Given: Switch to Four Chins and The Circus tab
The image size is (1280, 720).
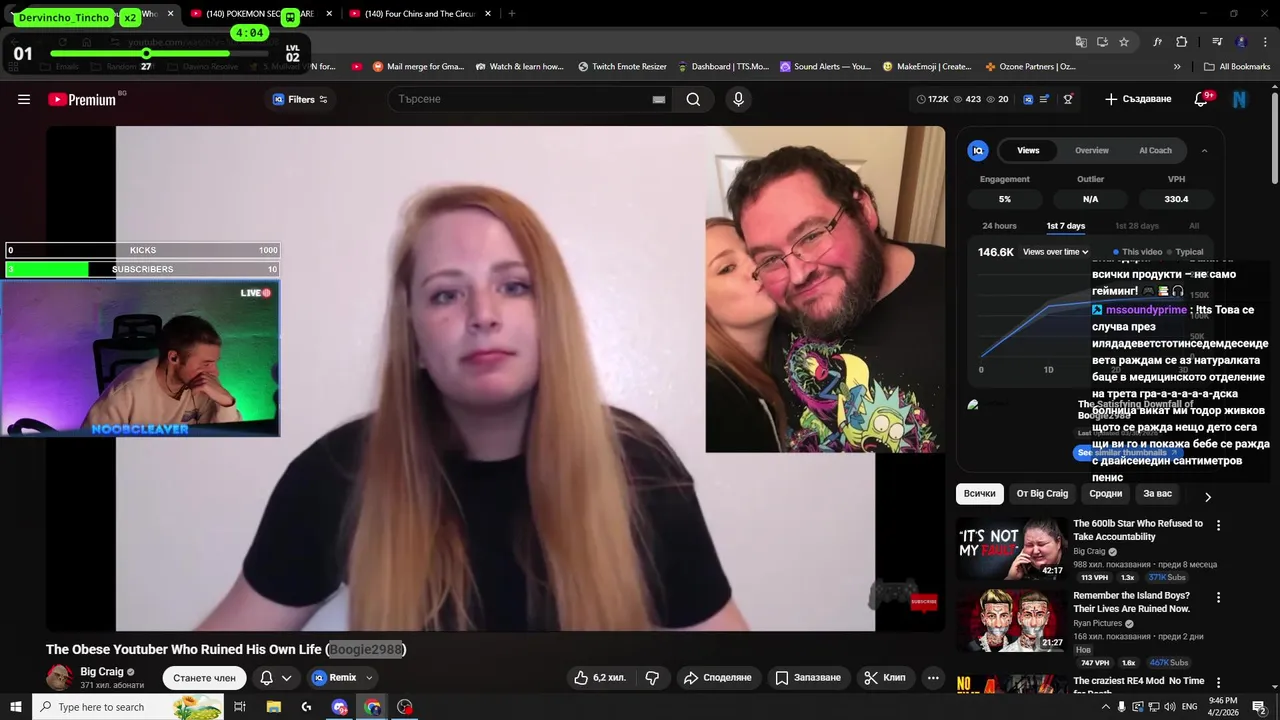Looking at the screenshot, I should [418, 14].
